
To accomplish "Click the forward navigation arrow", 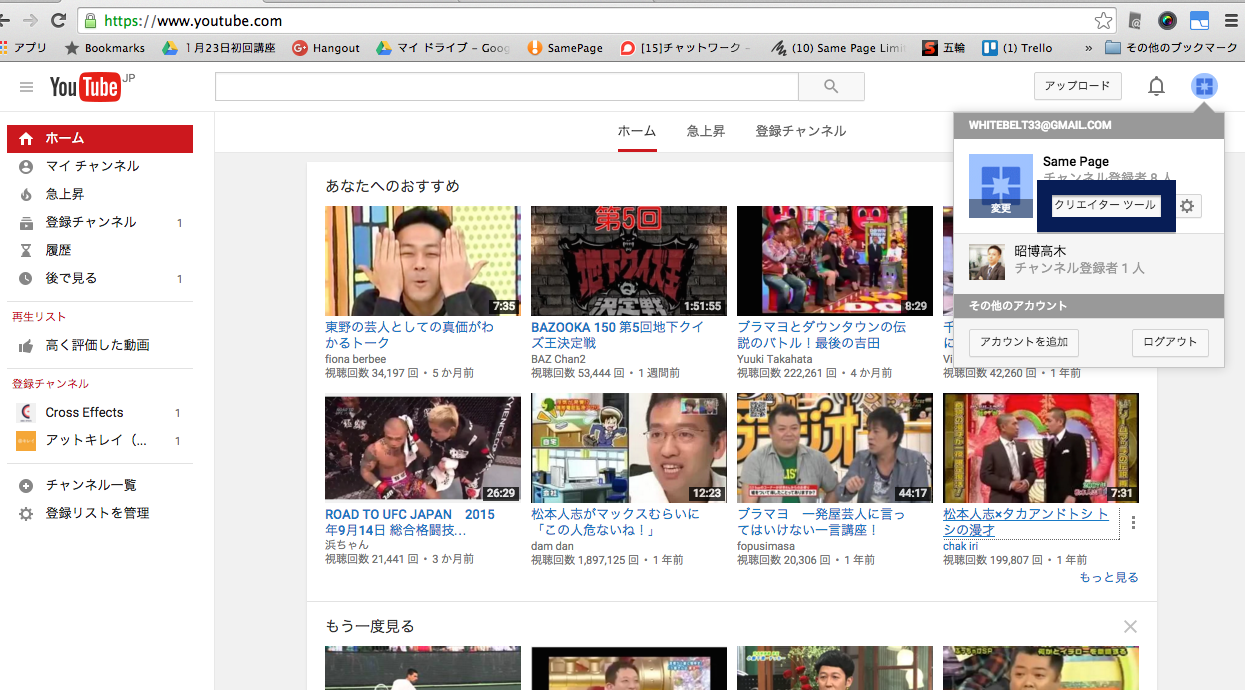I will tap(30, 20).
